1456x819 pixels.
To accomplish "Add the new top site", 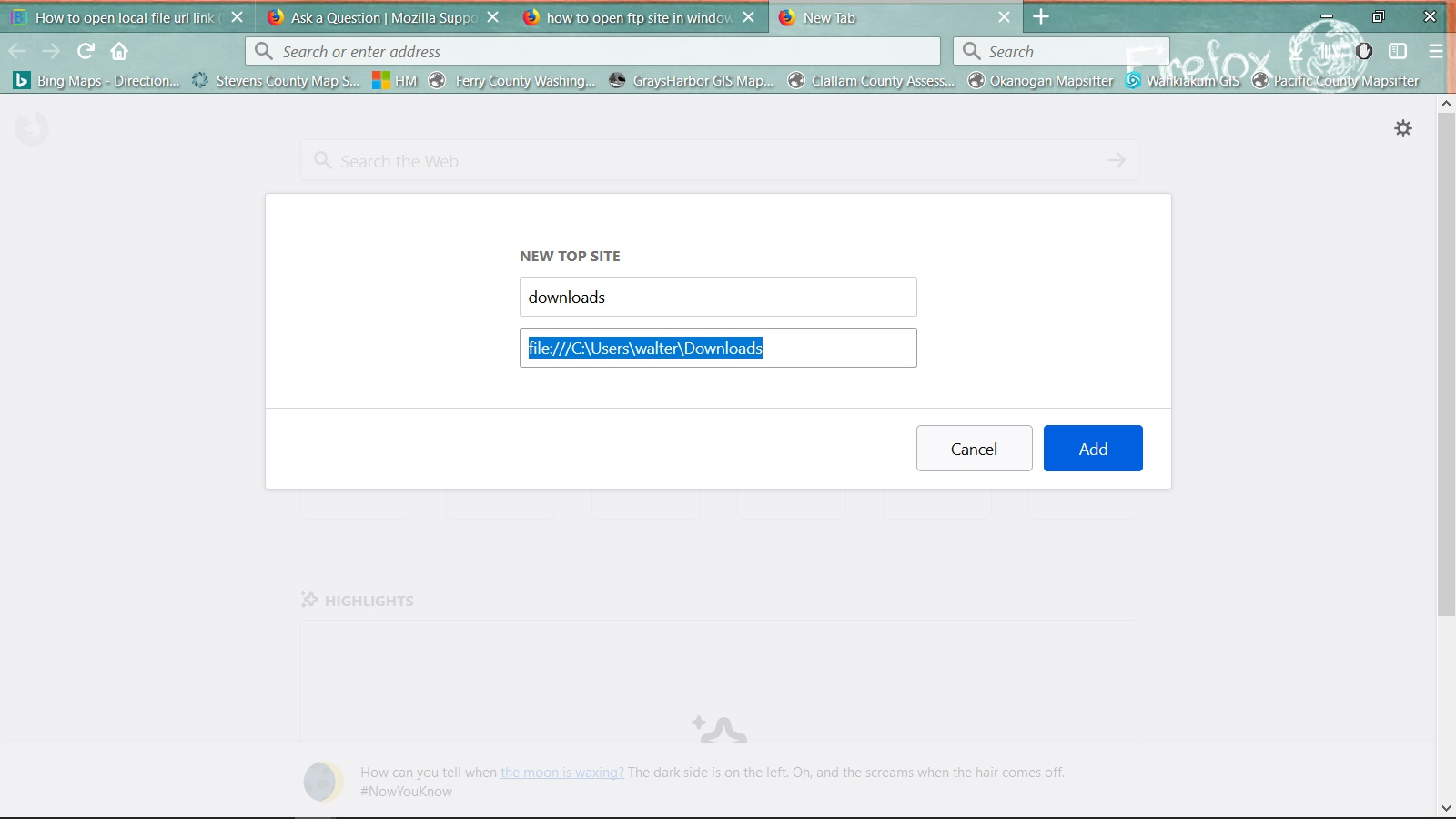I will click(1093, 449).
